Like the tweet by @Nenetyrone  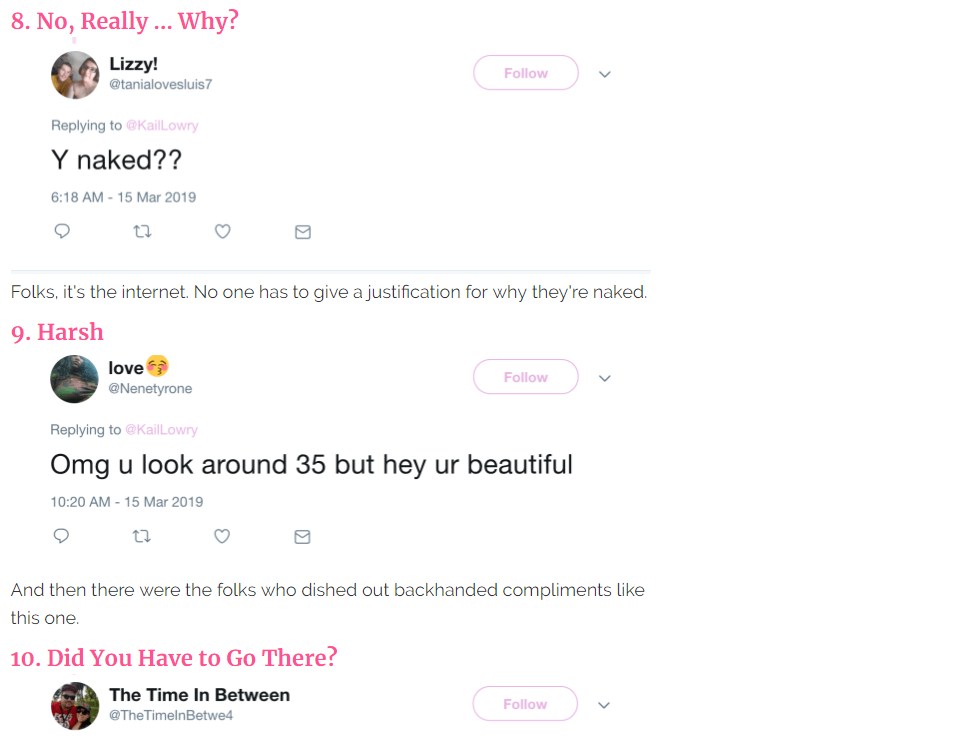(222, 536)
